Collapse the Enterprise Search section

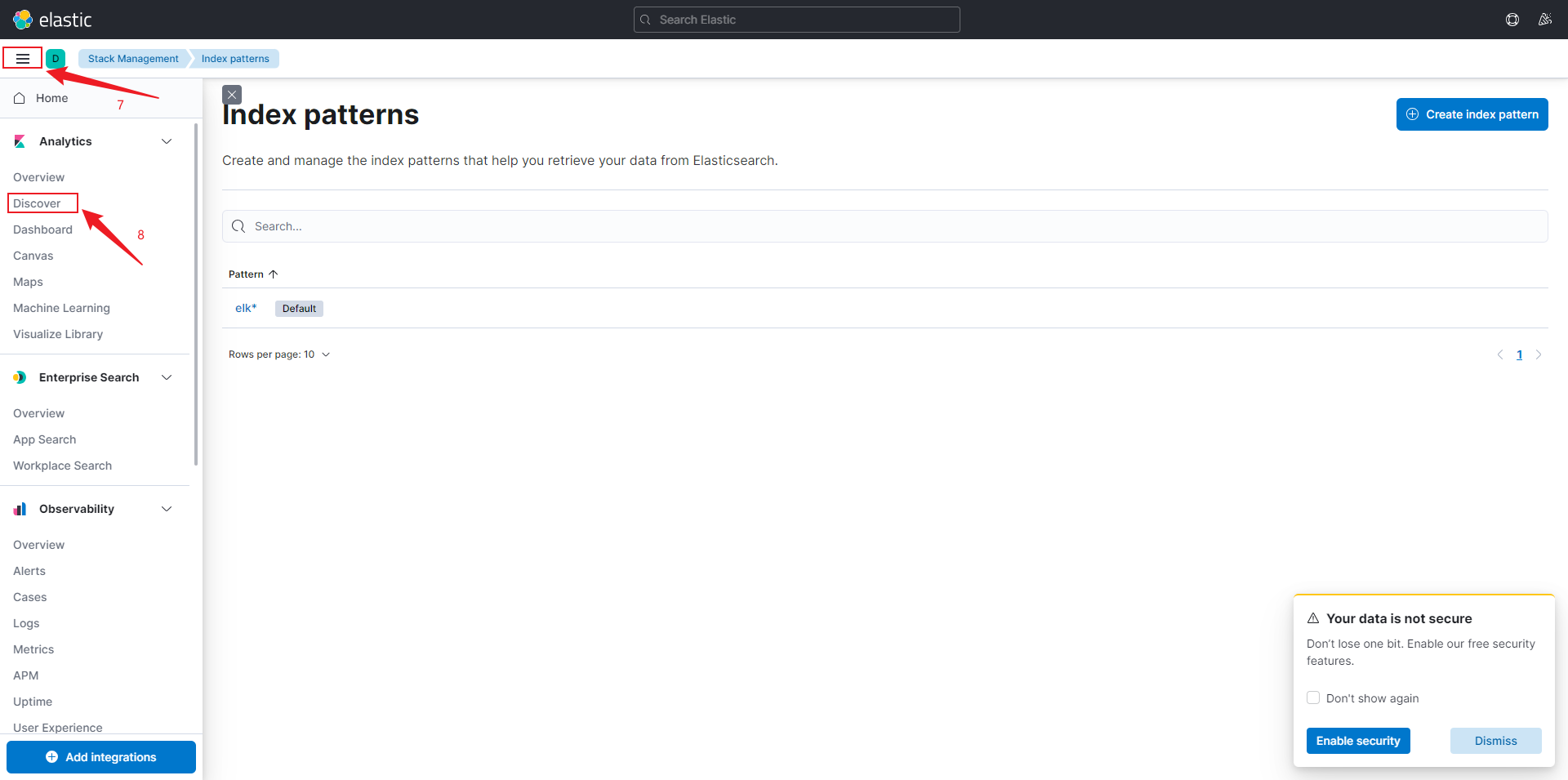[x=167, y=377]
